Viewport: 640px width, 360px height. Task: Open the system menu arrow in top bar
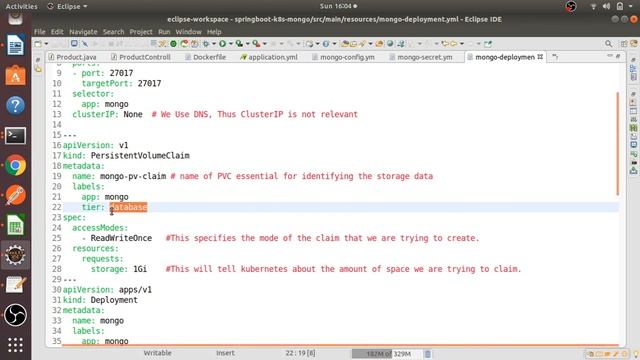(x=631, y=6)
